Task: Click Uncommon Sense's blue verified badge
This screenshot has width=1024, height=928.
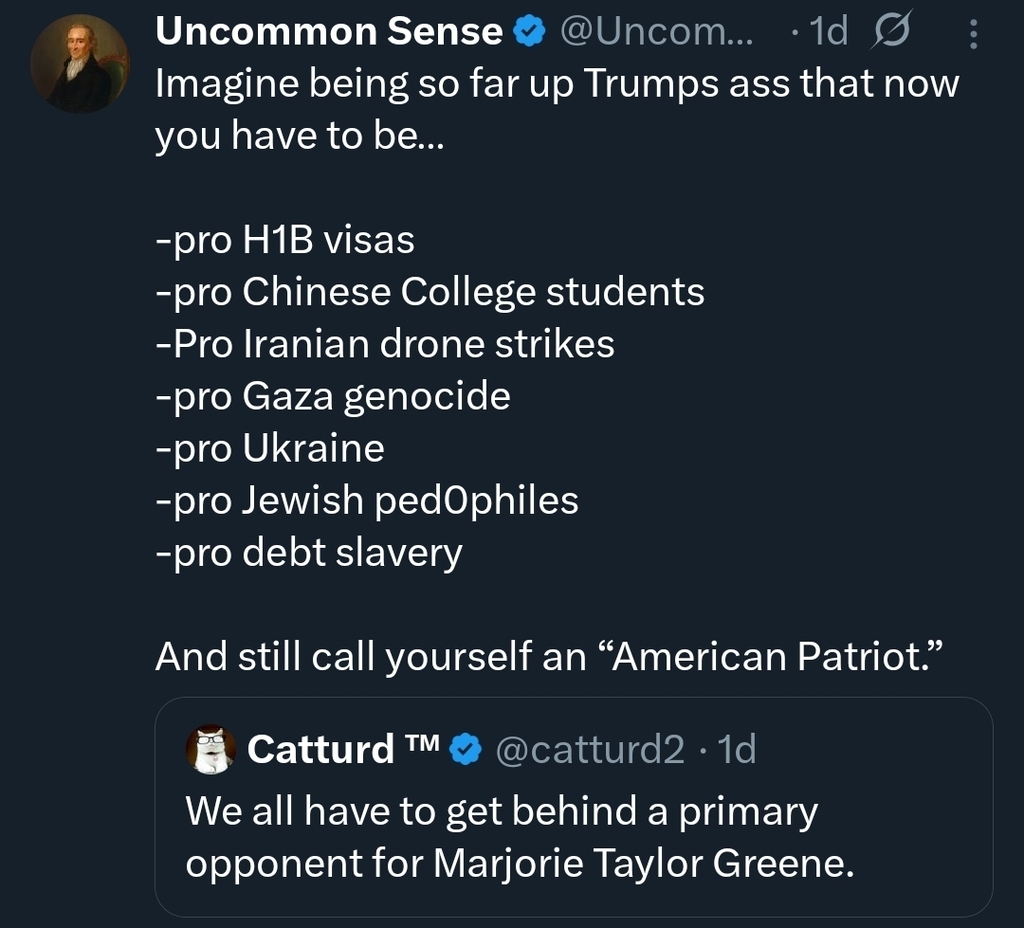Action: 530,33
